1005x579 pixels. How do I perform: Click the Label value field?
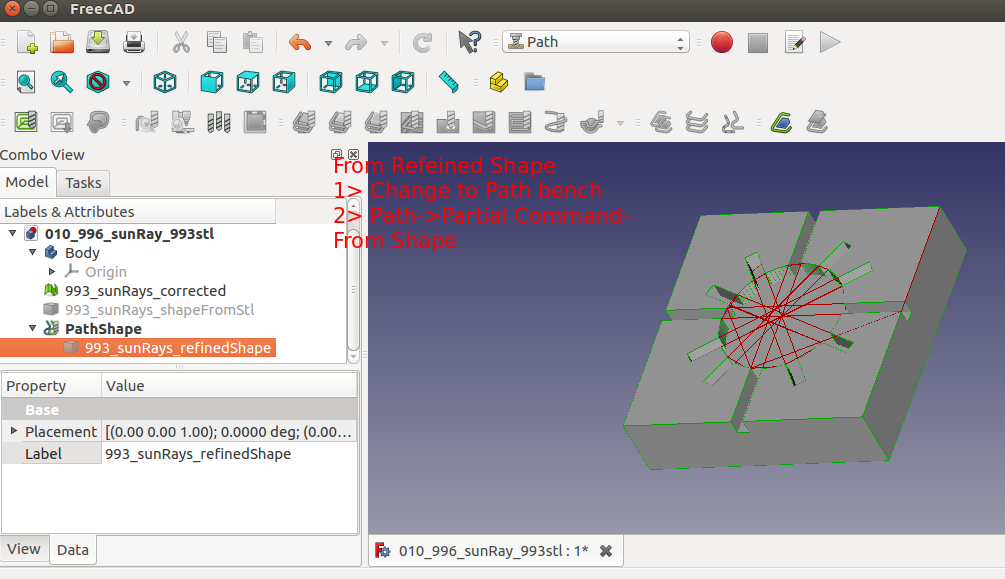click(x=230, y=454)
